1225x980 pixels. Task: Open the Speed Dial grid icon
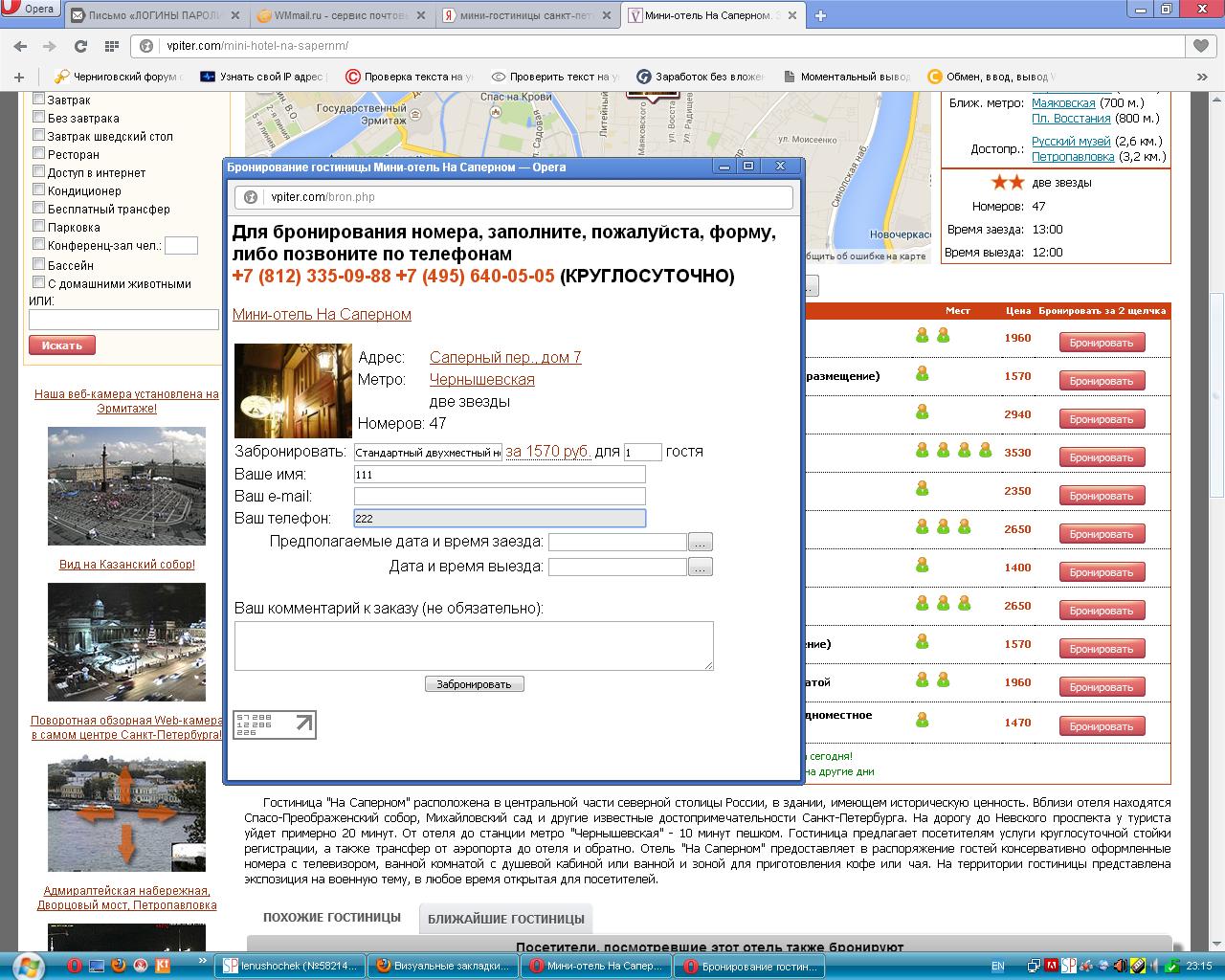112,46
